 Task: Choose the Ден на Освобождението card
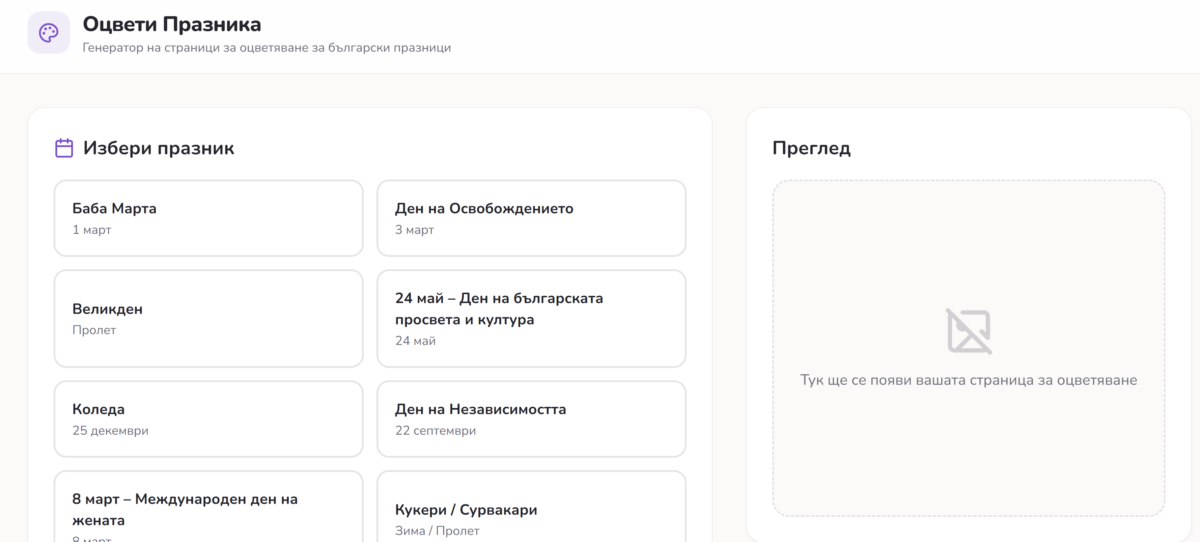pos(531,218)
